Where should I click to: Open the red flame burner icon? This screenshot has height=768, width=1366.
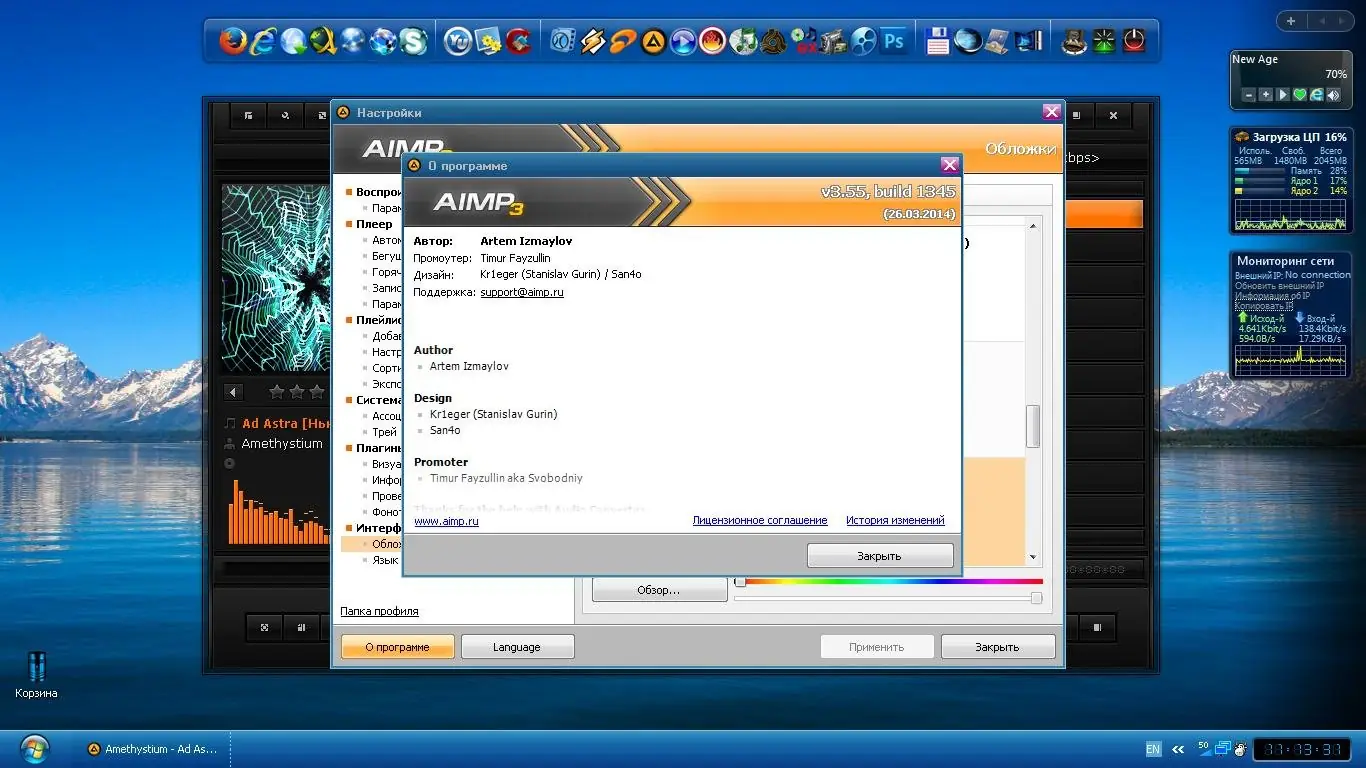[x=713, y=41]
